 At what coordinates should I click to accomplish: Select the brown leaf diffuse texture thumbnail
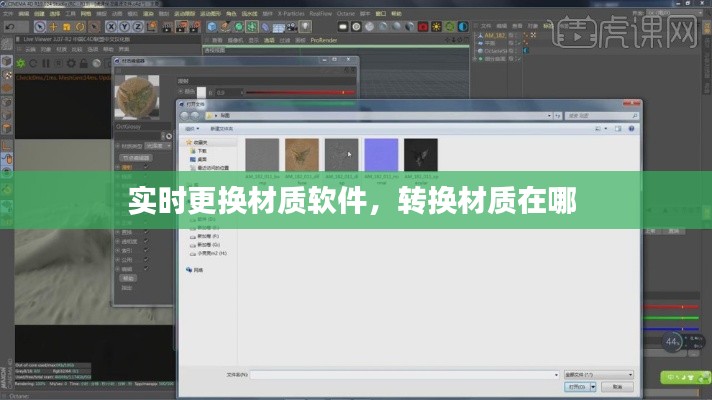point(302,155)
